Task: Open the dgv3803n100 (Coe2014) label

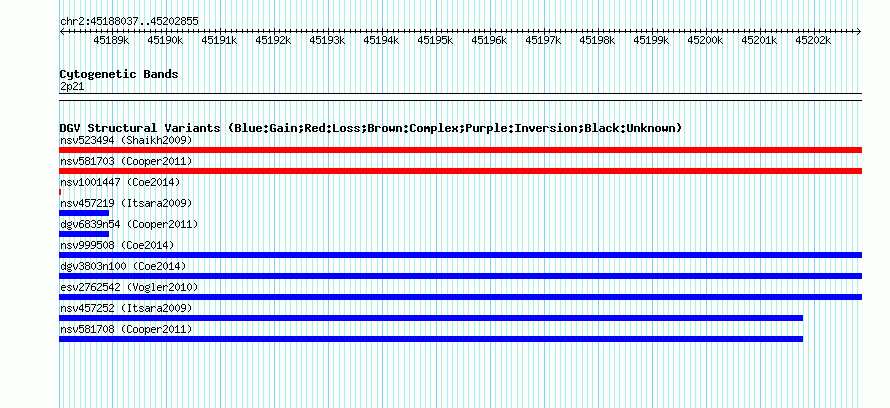Action: [123, 266]
